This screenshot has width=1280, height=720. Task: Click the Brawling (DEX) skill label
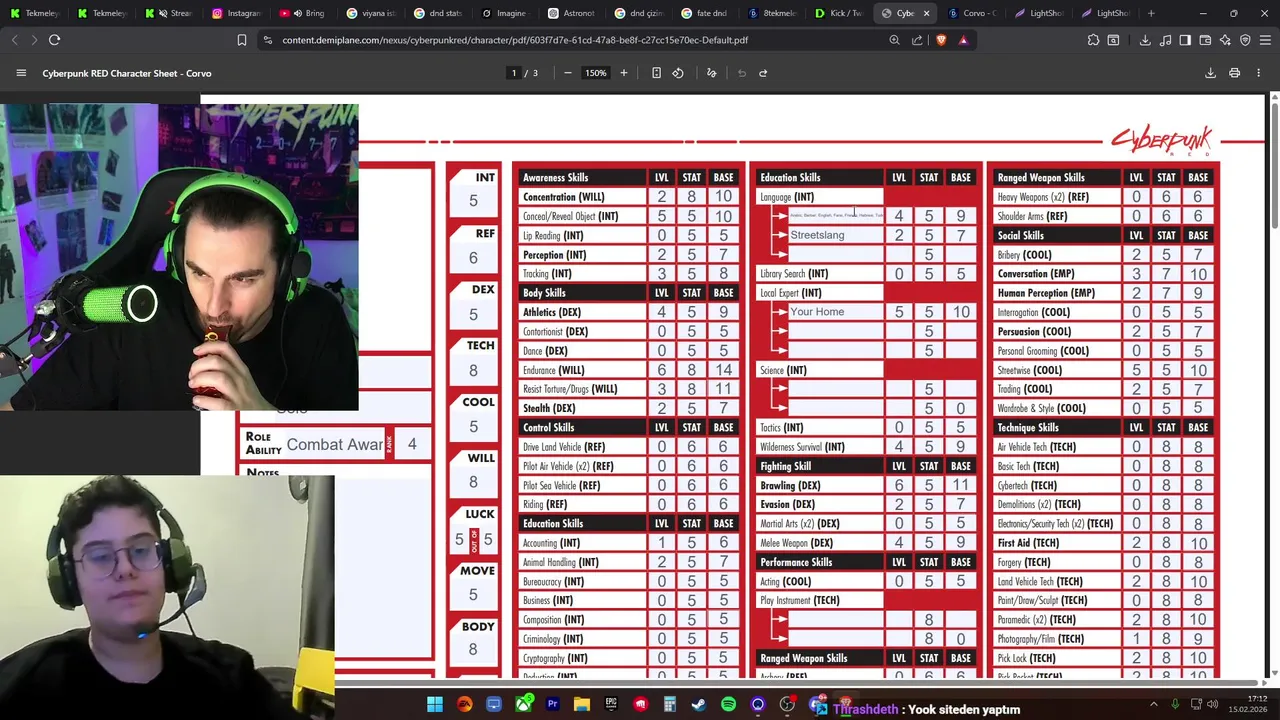(x=790, y=485)
